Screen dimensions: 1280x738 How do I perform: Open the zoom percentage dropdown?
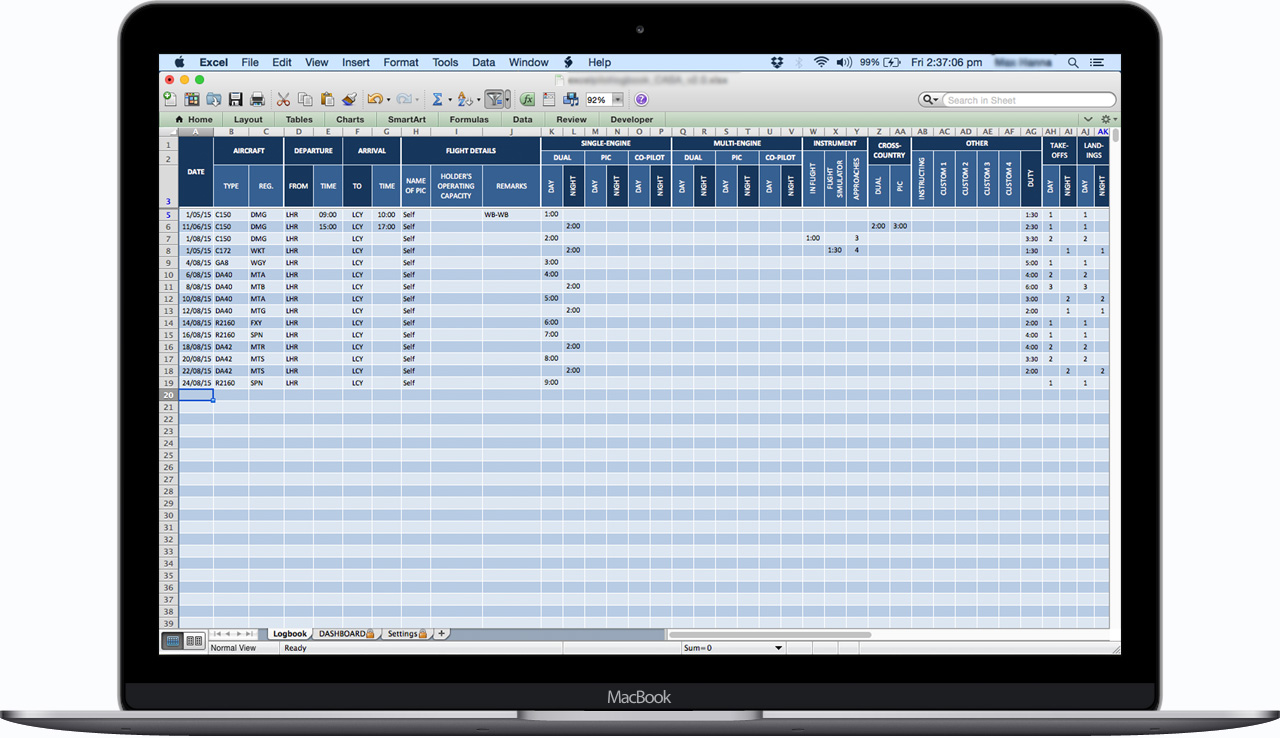(617, 100)
